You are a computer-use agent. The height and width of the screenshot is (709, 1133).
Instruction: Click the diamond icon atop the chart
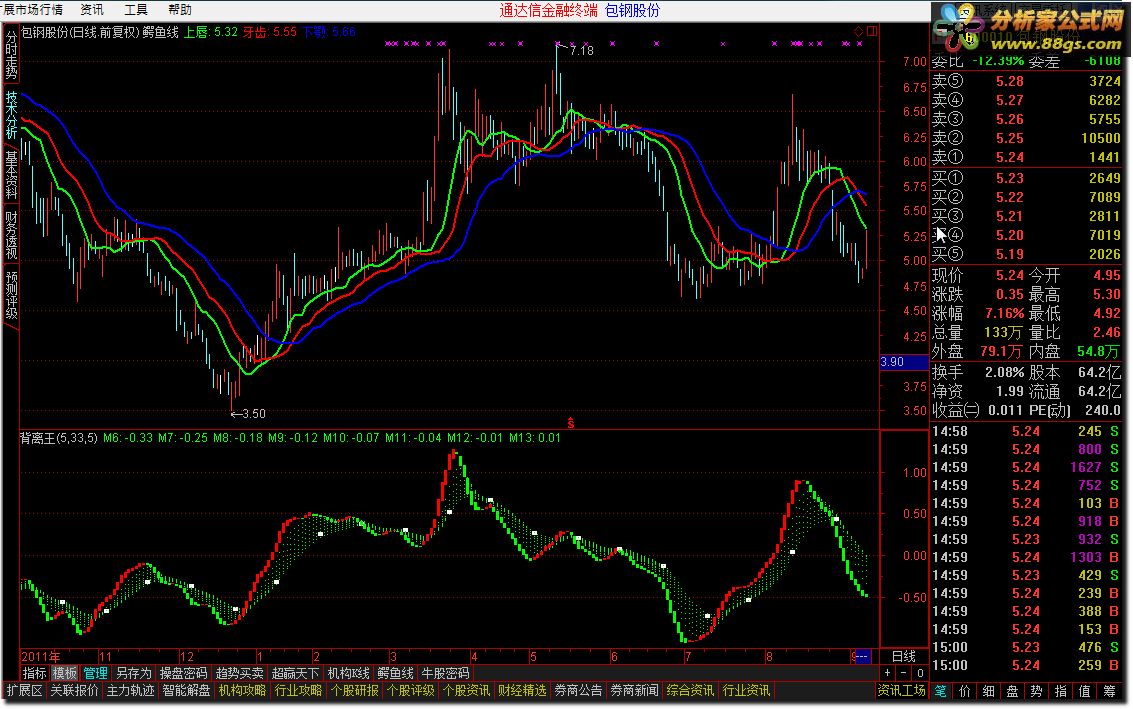tap(858, 31)
